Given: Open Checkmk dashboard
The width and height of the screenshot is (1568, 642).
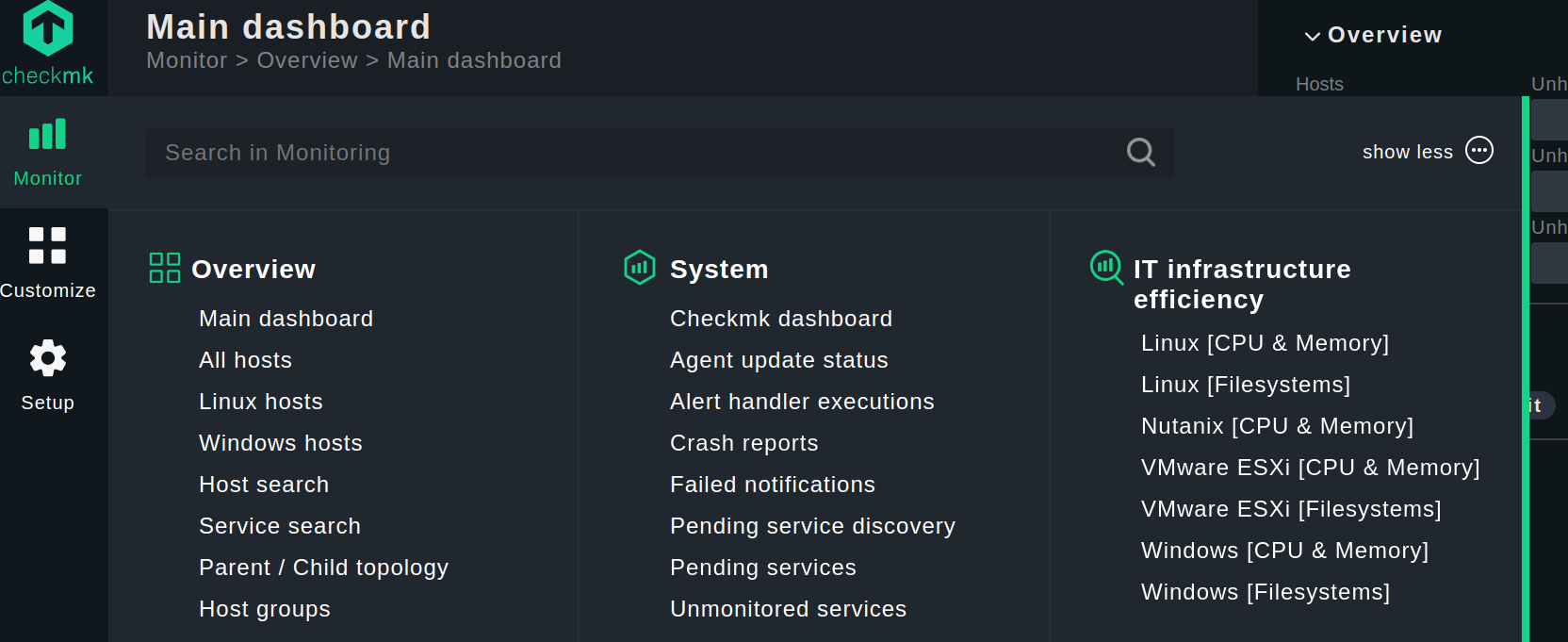Looking at the screenshot, I should (781, 319).
